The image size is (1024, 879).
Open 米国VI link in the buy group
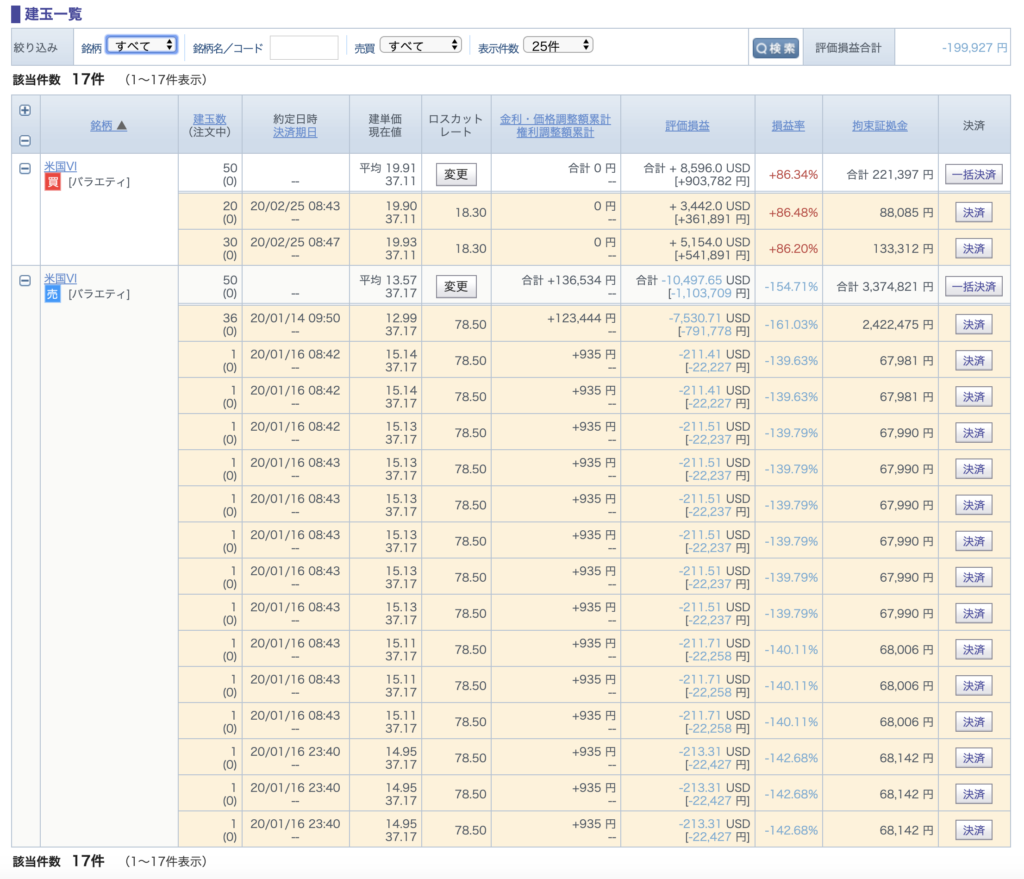tap(60, 166)
